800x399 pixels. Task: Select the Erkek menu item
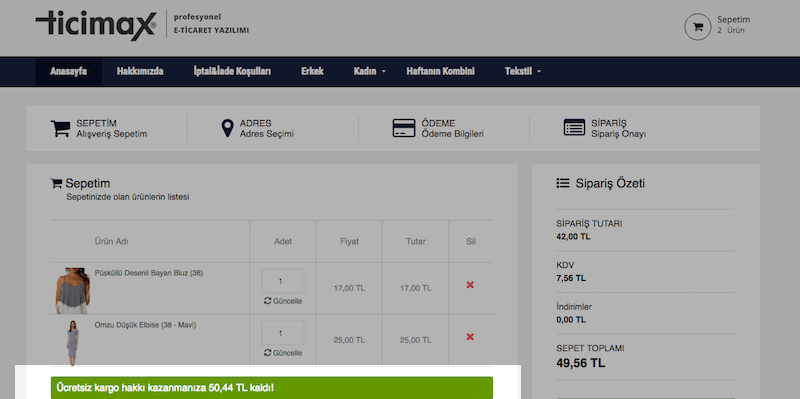coord(312,71)
